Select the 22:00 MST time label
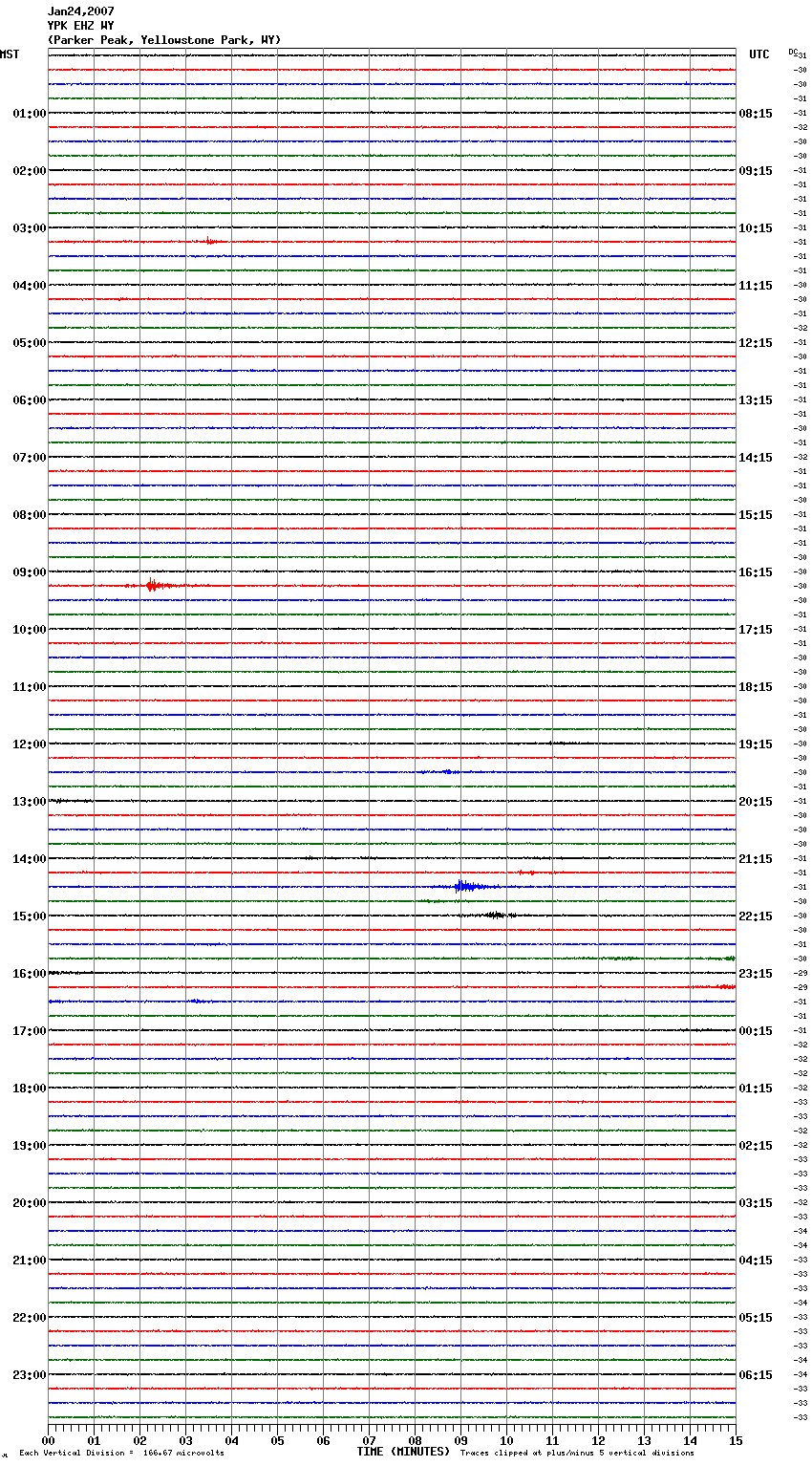The image size is (812, 1466). click(30, 1318)
